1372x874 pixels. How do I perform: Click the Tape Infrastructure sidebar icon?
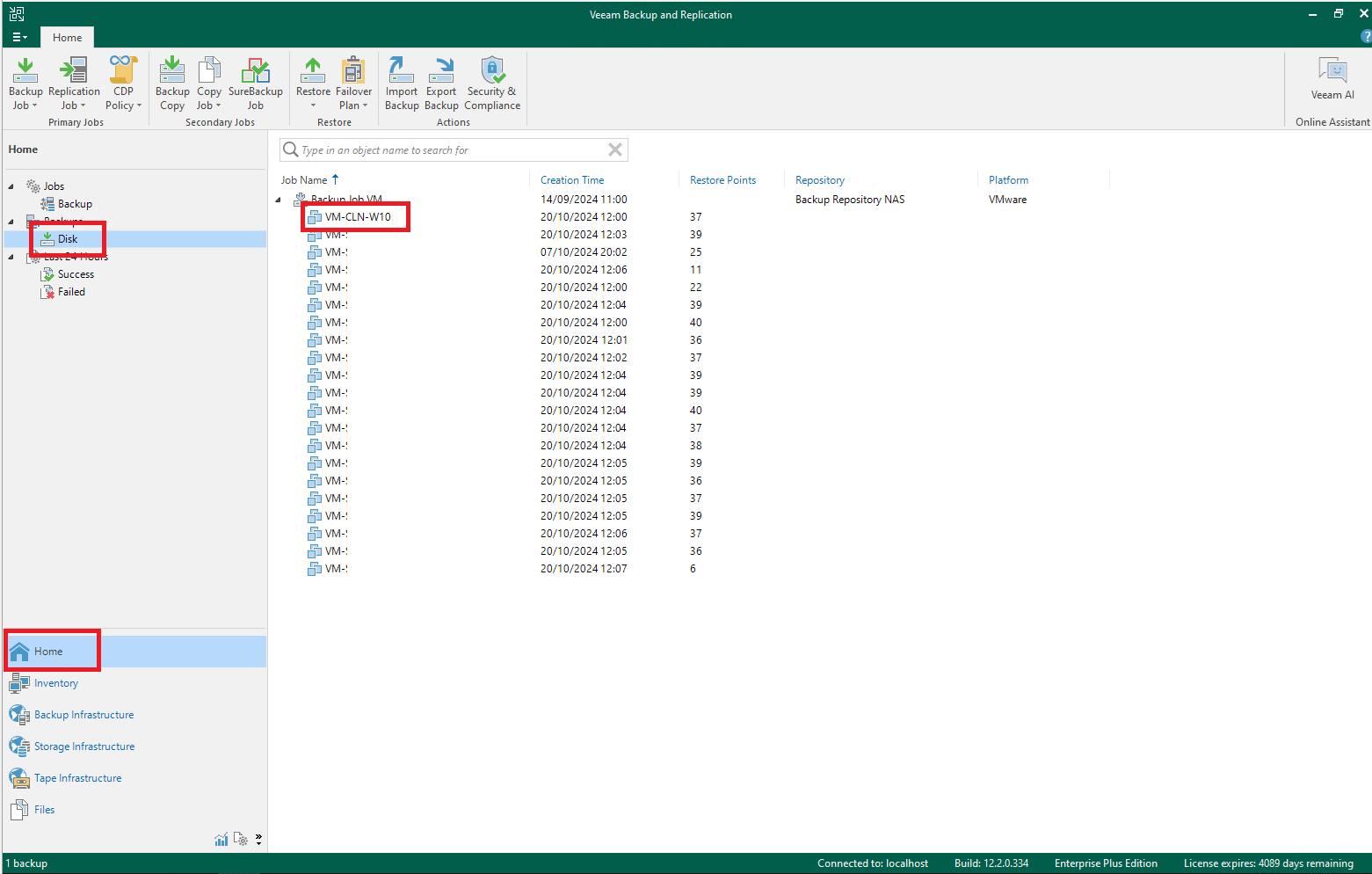[x=19, y=778]
